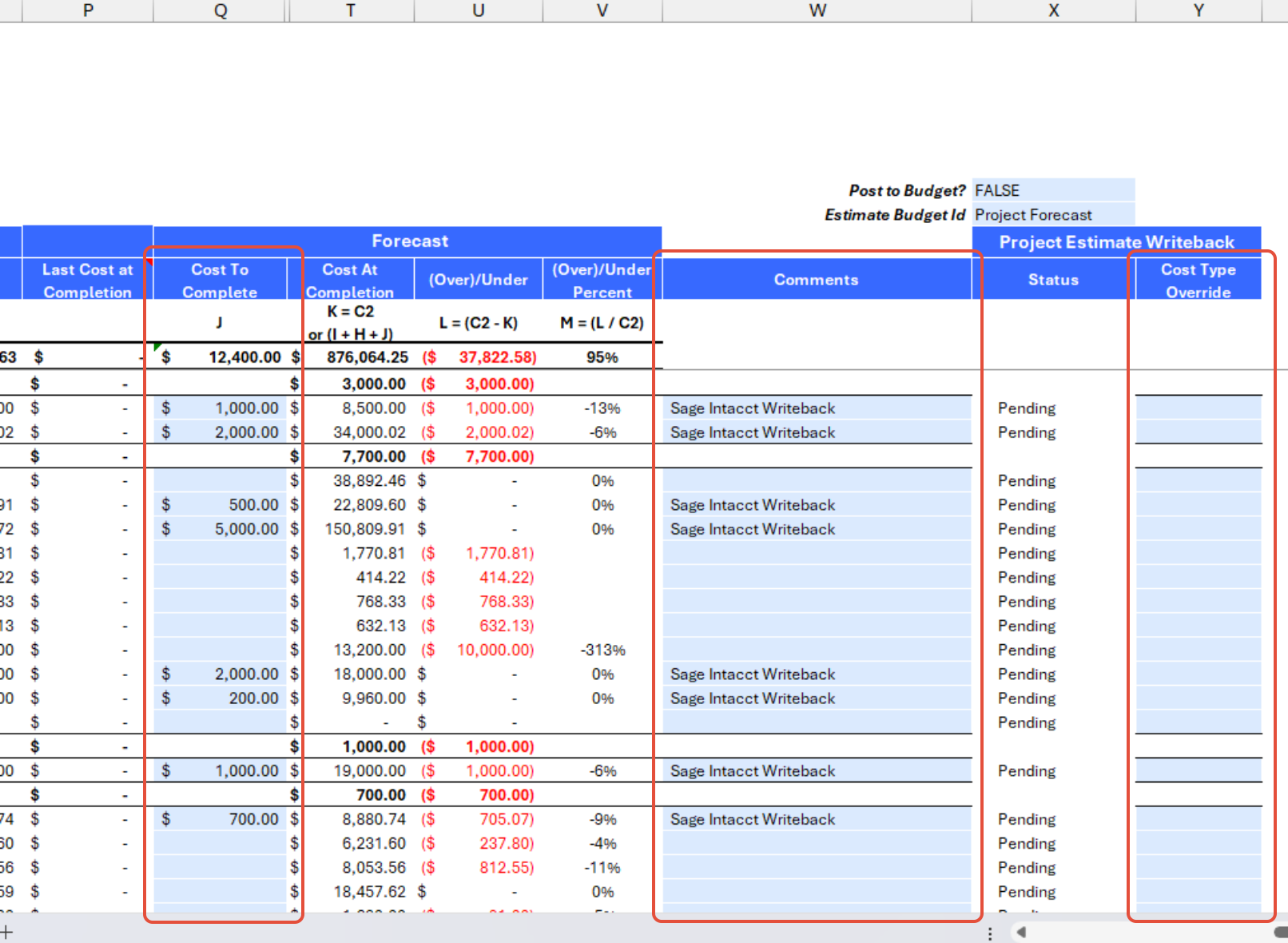
Task: Select the 'K = C2 or (I + H + J)' formula label
Action: 351,322
